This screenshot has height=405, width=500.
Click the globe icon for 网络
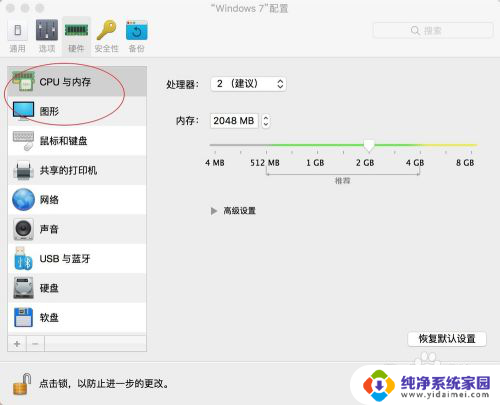click(23, 199)
